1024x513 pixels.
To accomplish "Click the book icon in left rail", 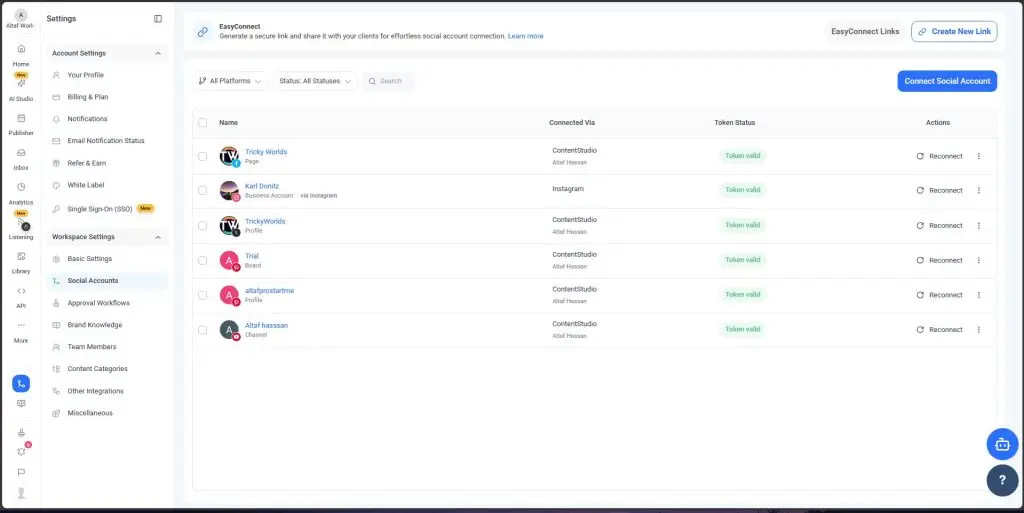I will (x=21, y=403).
